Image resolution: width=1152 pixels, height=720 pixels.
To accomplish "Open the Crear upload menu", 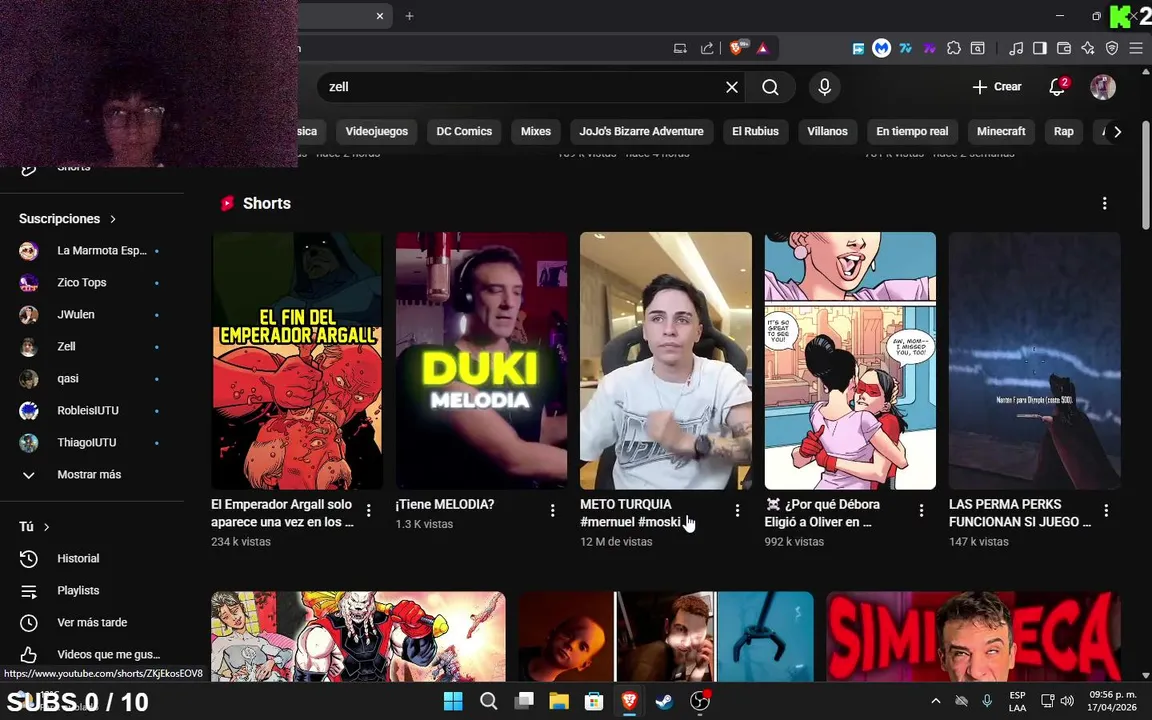I will [997, 87].
